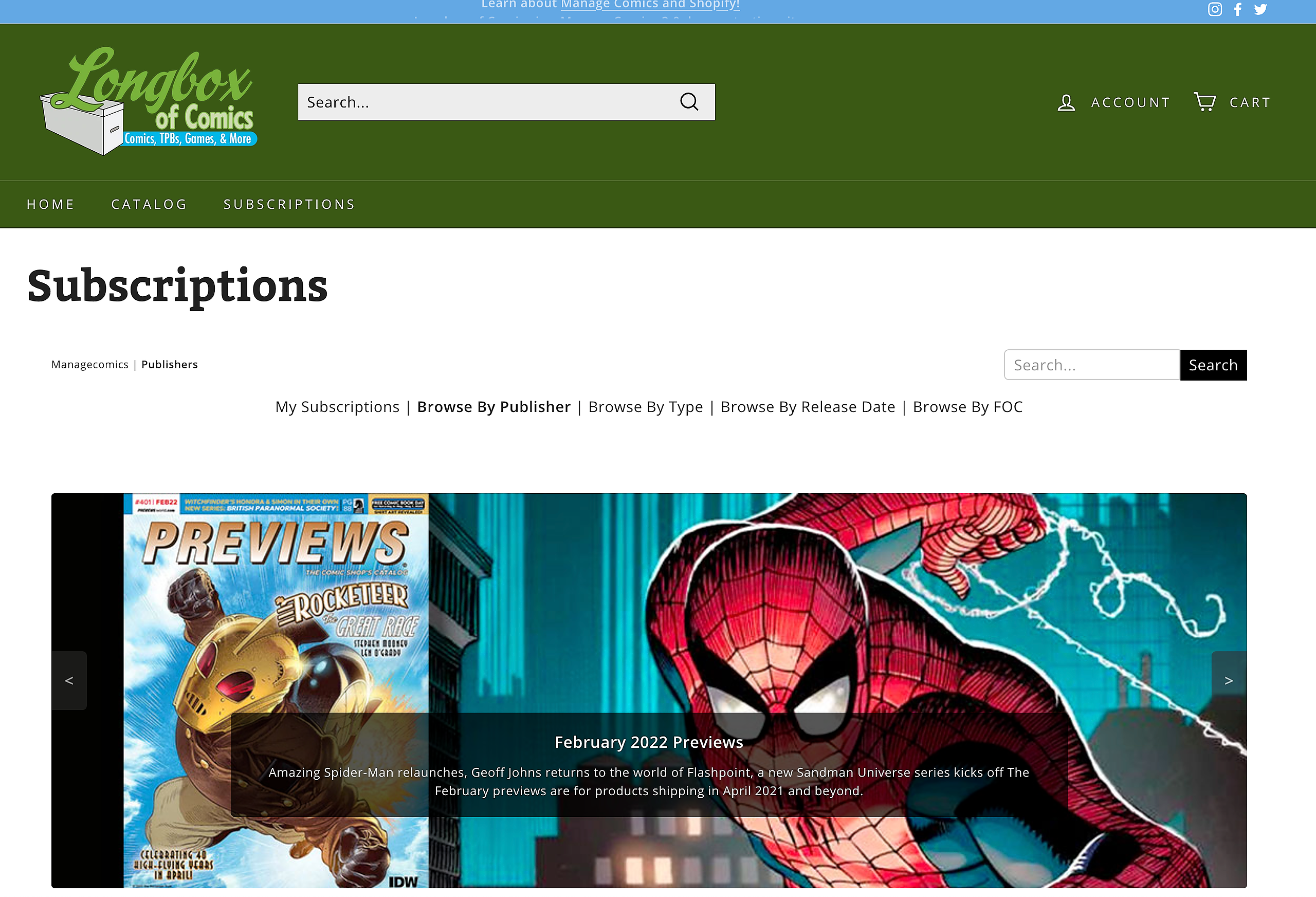Viewport: 1316px width, 897px height.
Task: Click the Longbox of Comics logo
Action: point(149,101)
